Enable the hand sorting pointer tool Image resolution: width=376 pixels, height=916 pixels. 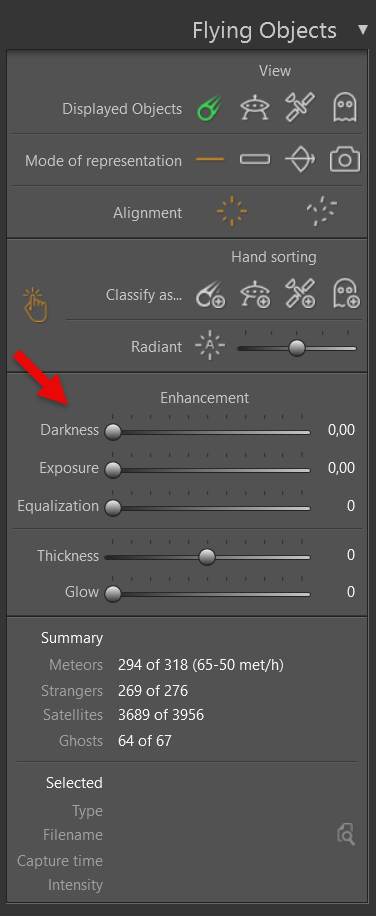pyautogui.click(x=35, y=305)
